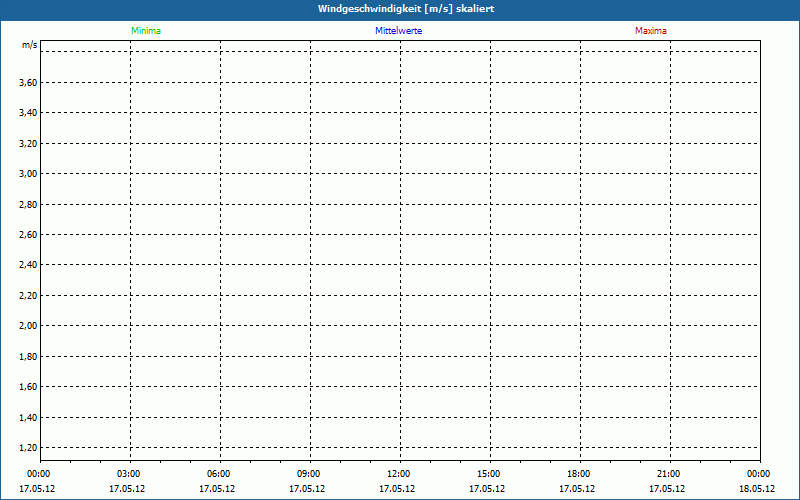The width and height of the screenshot is (800, 500).
Task: Click the m/s unit label on the y-axis
Action: (30, 45)
